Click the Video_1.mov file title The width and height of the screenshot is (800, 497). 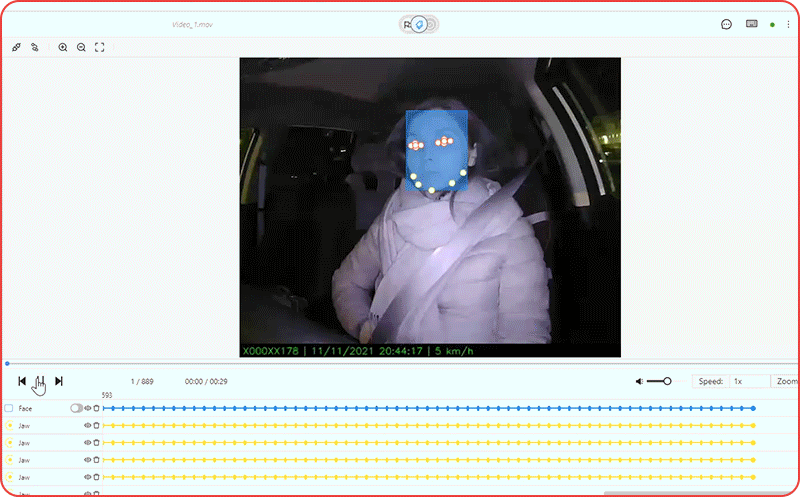click(192, 24)
